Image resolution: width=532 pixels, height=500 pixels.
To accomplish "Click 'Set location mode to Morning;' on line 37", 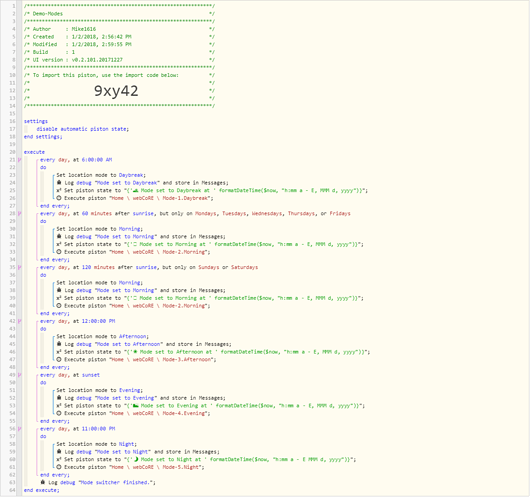I will click(100, 284).
